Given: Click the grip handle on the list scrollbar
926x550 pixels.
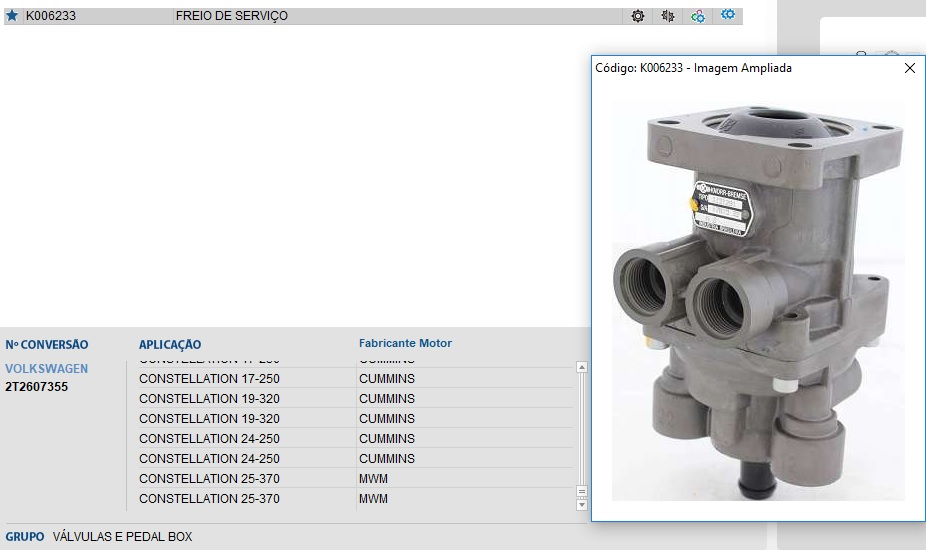Looking at the screenshot, I should (x=582, y=491).
